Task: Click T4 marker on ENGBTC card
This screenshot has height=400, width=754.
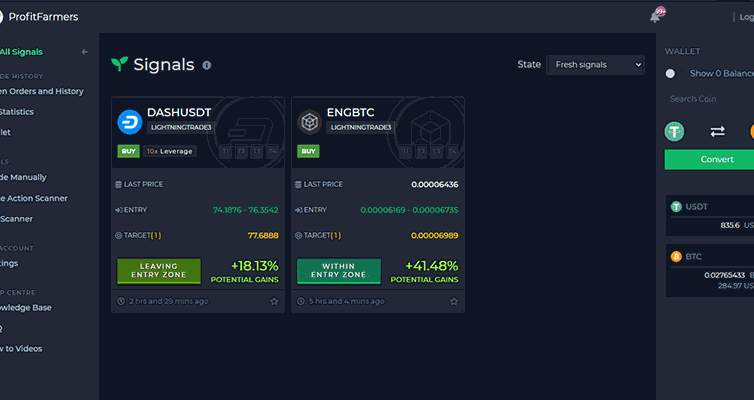Action: point(452,151)
